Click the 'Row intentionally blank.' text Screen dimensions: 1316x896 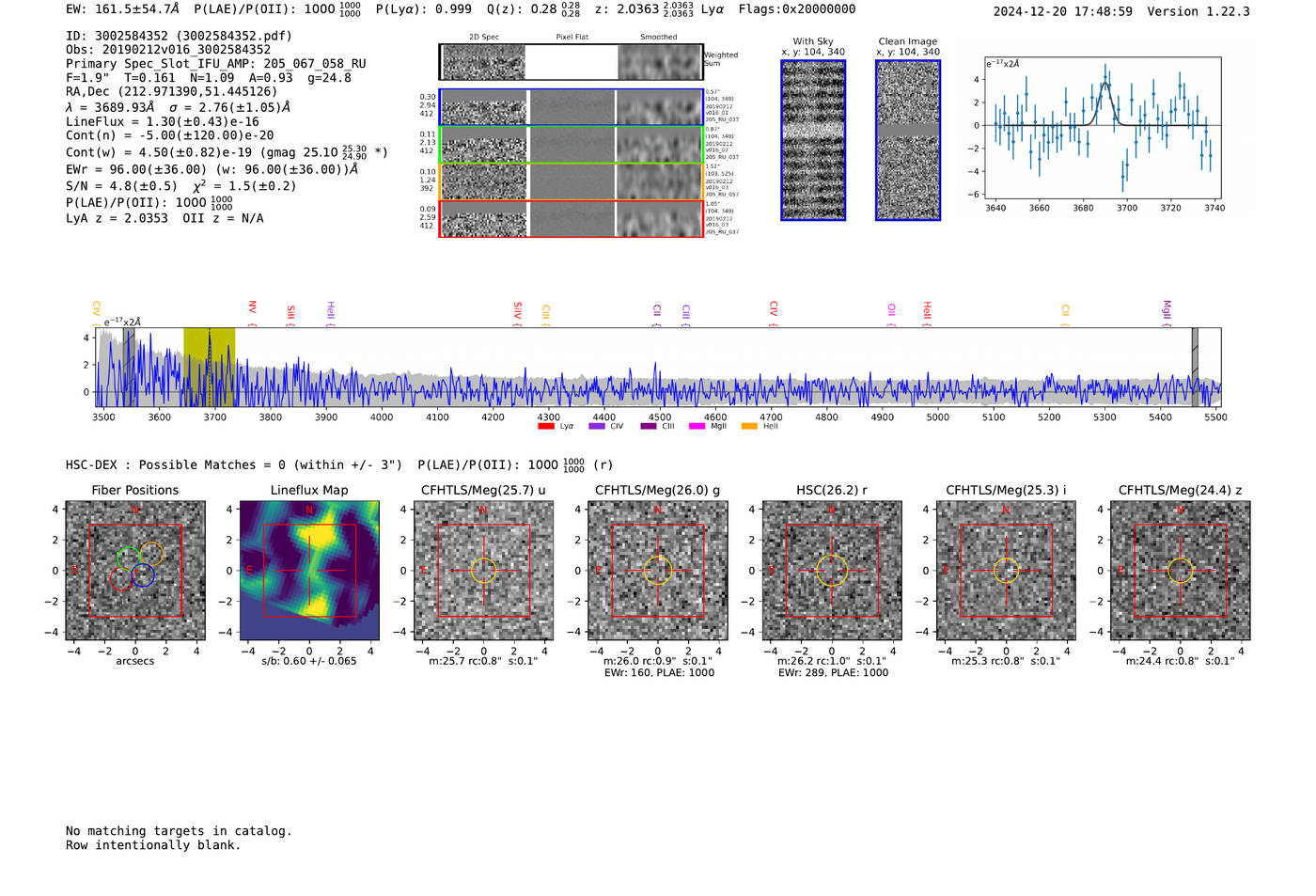coord(153,845)
